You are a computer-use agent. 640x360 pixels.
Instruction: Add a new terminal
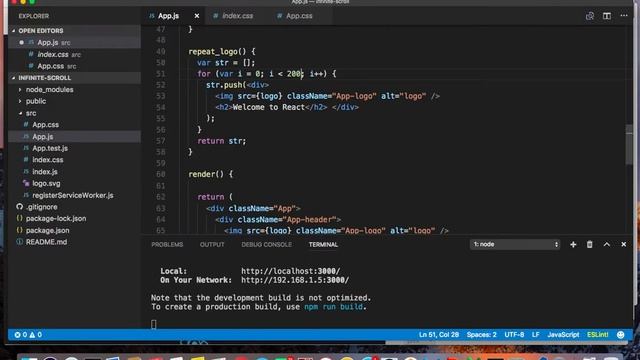click(573, 244)
